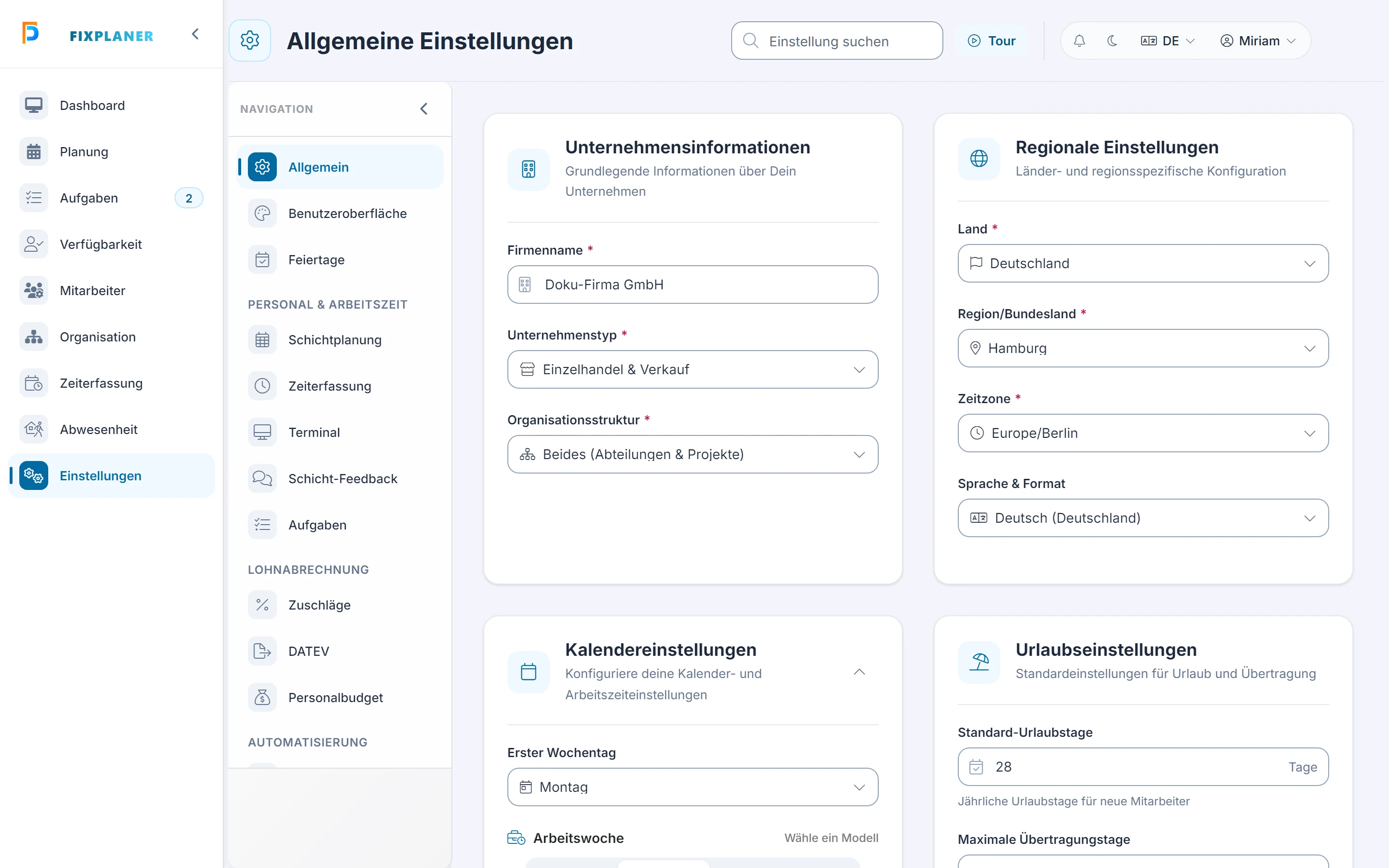
Task: Click the Dashboard monitor icon
Action: [x=33, y=105]
